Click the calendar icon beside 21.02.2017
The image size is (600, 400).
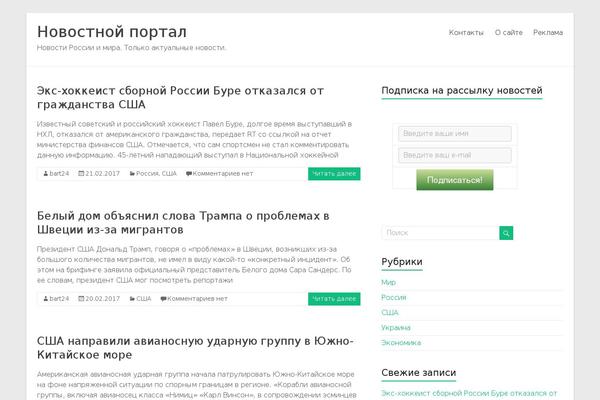click(x=81, y=173)
